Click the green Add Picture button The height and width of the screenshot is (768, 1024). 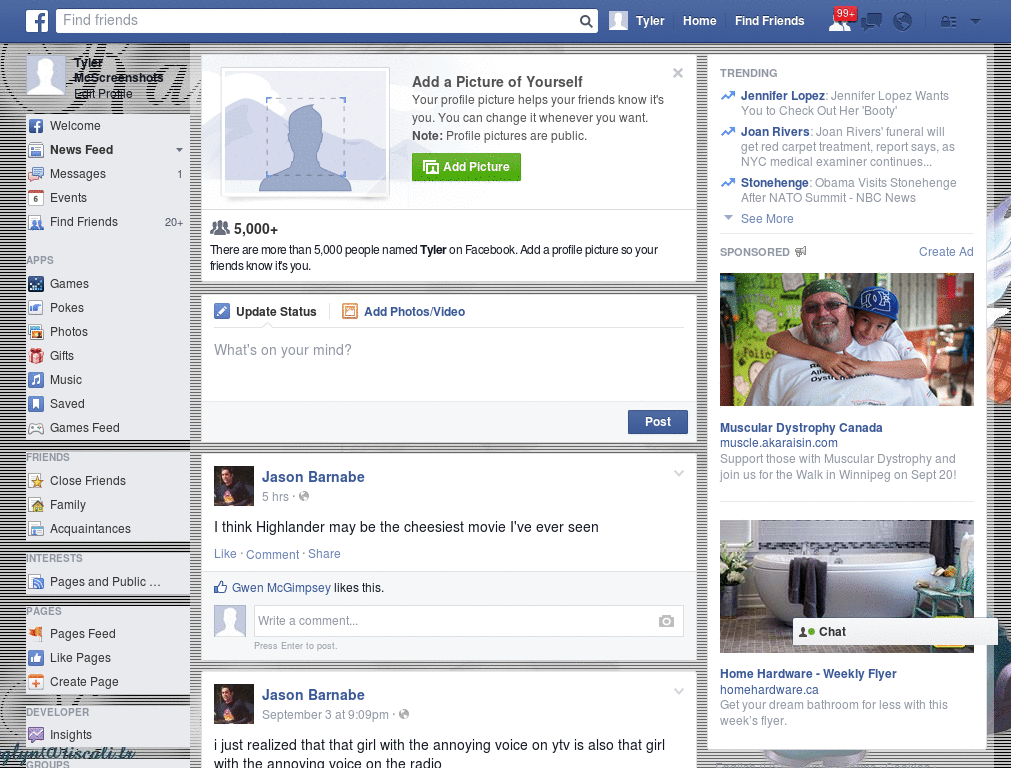466,167
